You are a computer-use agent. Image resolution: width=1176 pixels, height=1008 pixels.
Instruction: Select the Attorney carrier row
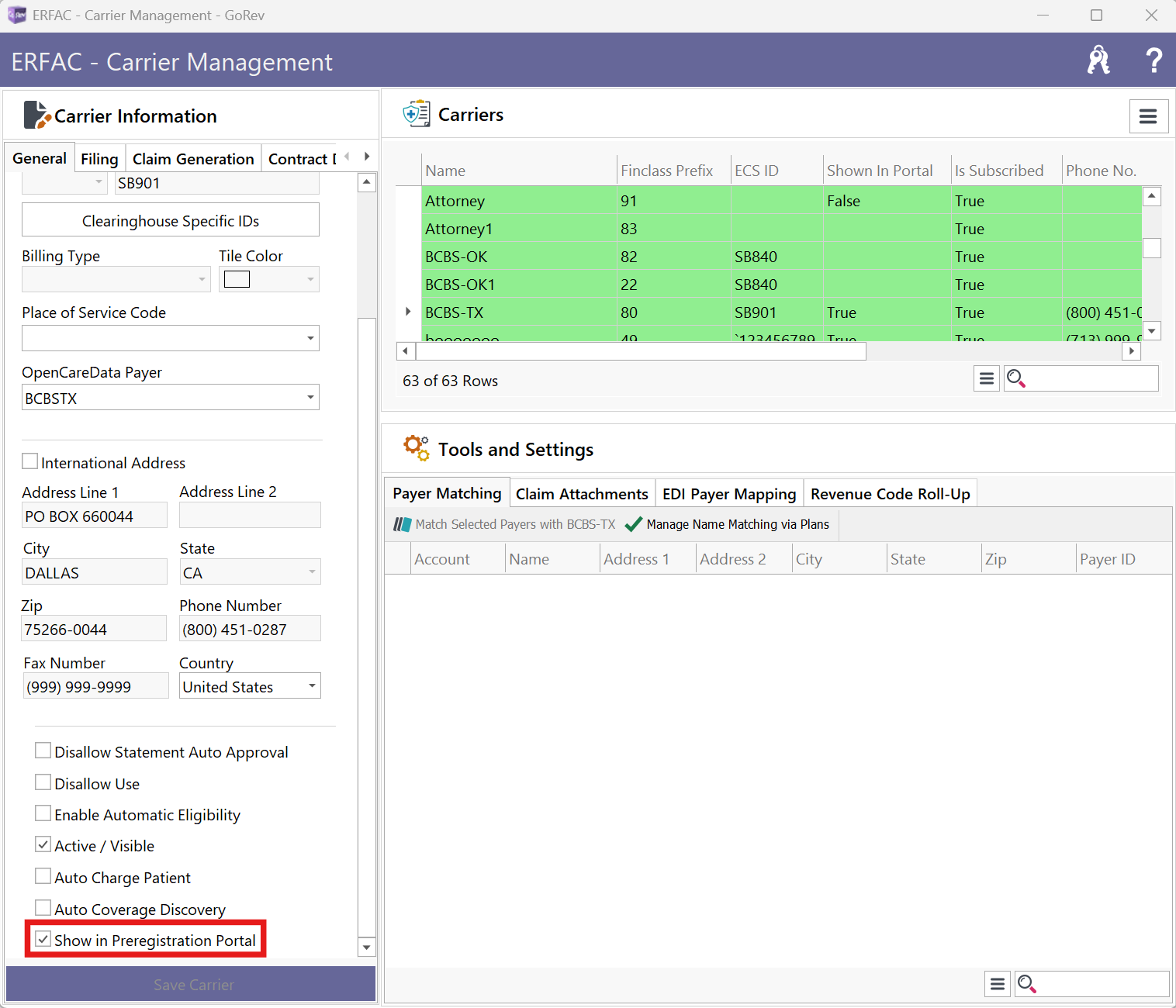tap(781, 200)
